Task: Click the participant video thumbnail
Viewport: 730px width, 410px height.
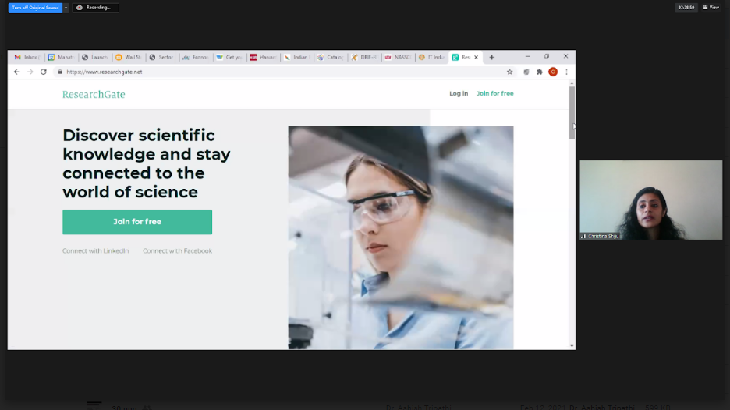Action: click(650, 200)
